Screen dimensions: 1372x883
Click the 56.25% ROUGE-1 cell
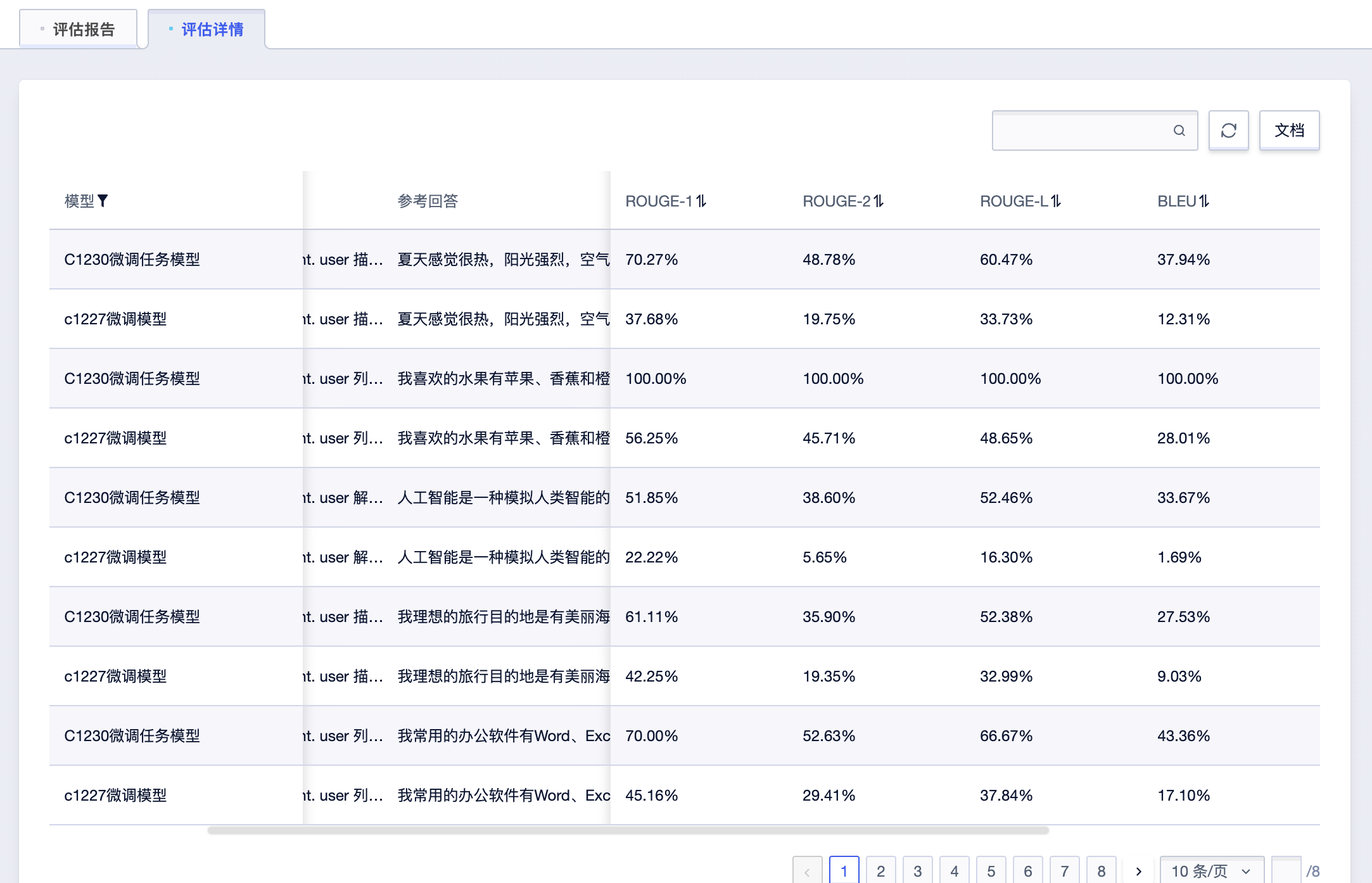pyautogui.click(x=651, y=438)
